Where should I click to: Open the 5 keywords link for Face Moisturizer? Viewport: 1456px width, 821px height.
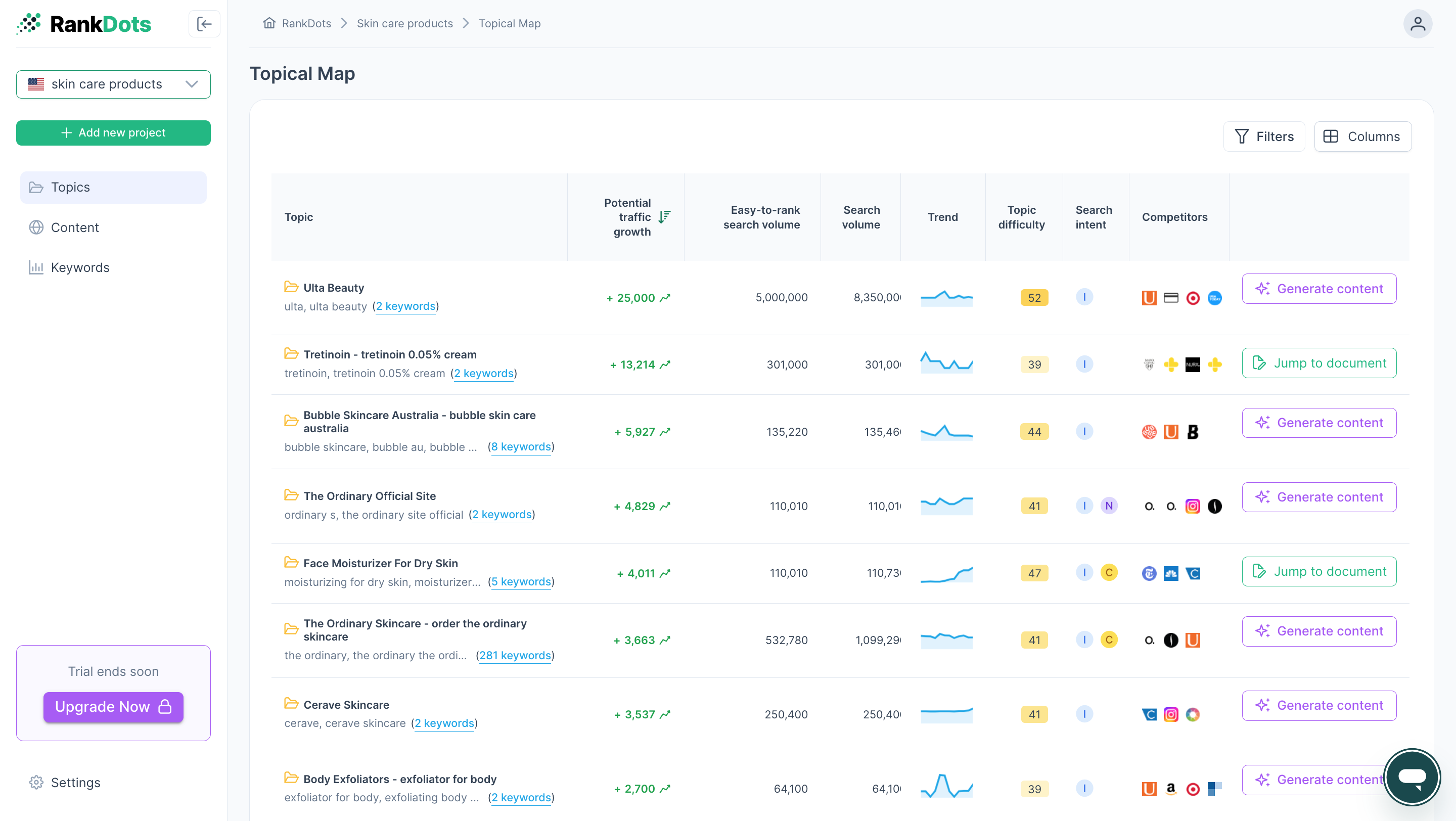(x=521, y=581)
